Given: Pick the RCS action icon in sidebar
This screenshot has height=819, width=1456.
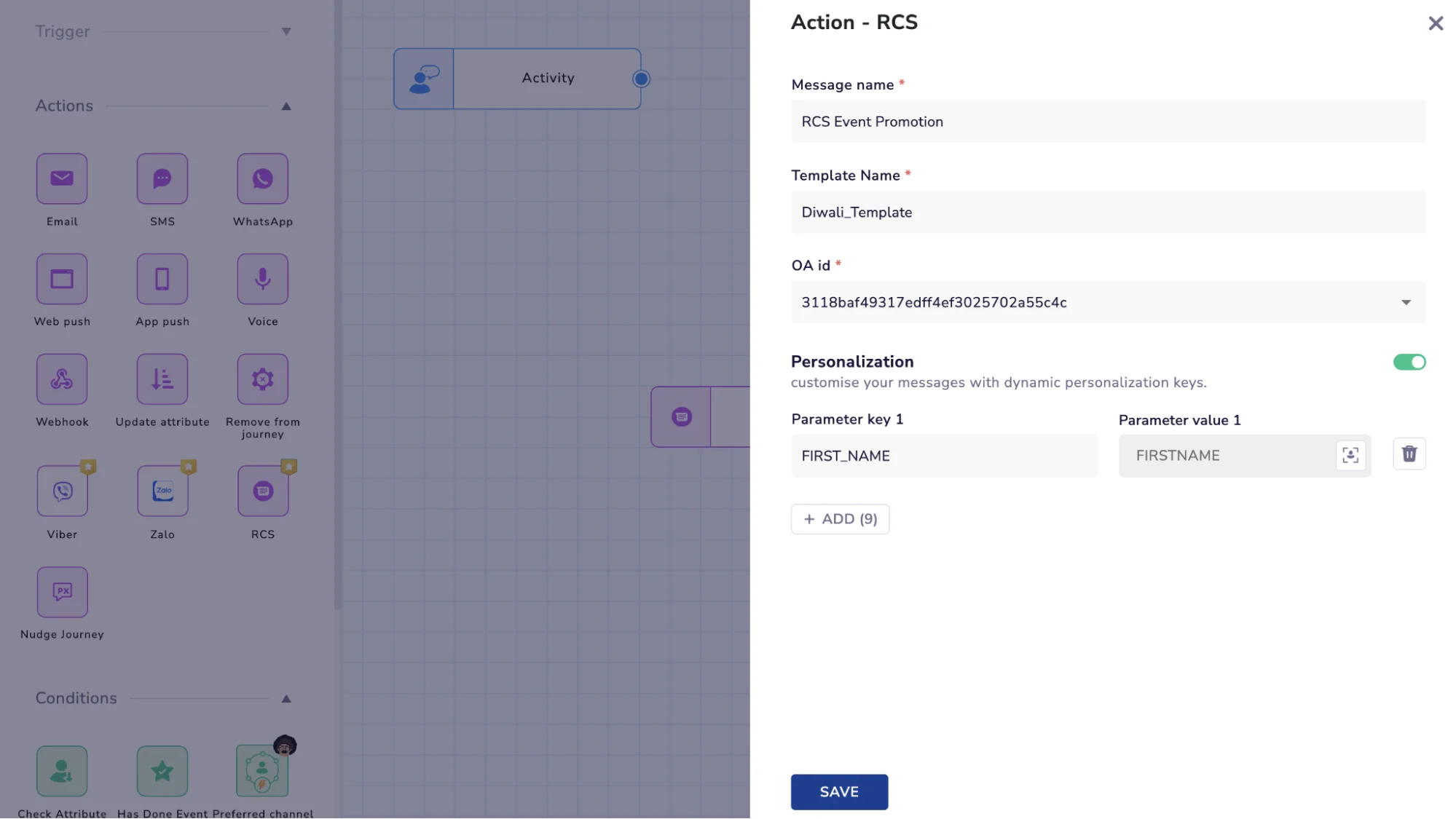Looking at the screenshot, I should [x=263, y=491].
